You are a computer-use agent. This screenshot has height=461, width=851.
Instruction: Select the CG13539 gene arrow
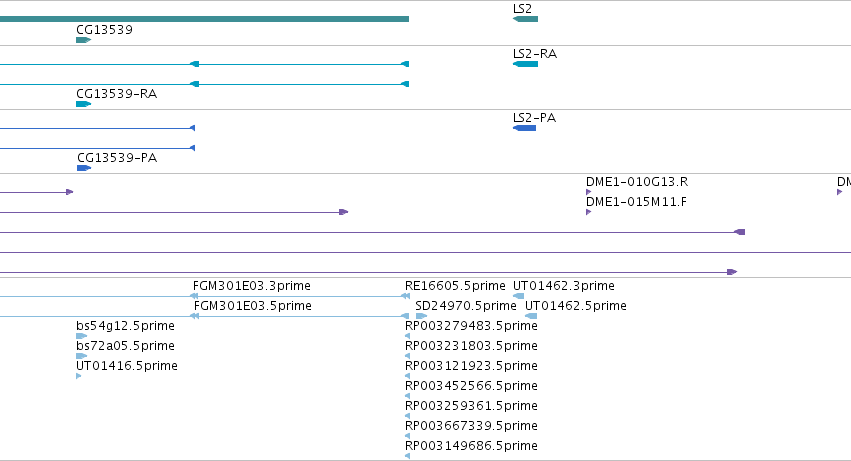[x=84, y=40]
